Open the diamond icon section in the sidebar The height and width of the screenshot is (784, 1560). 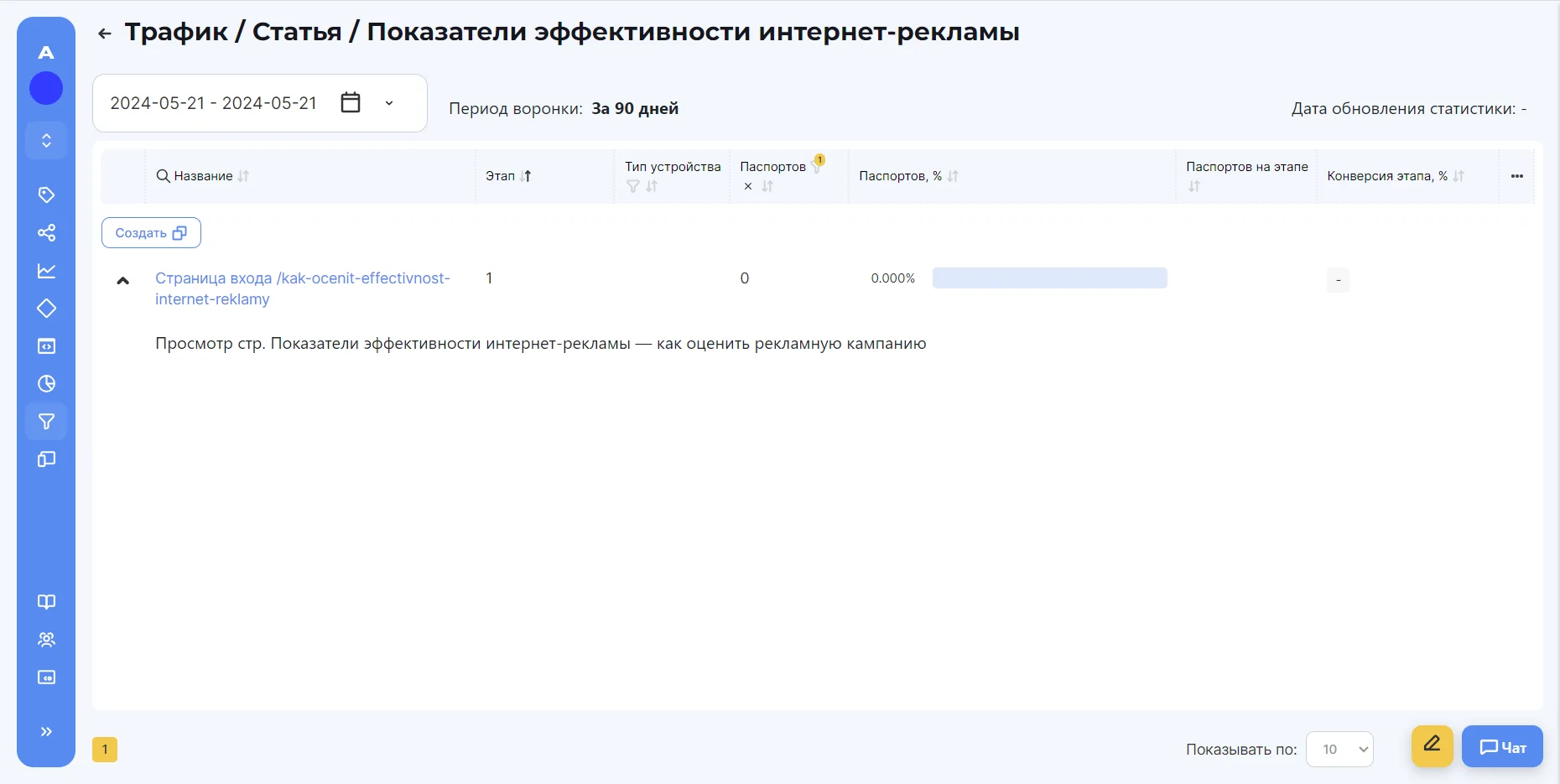[x=46, y=308]
